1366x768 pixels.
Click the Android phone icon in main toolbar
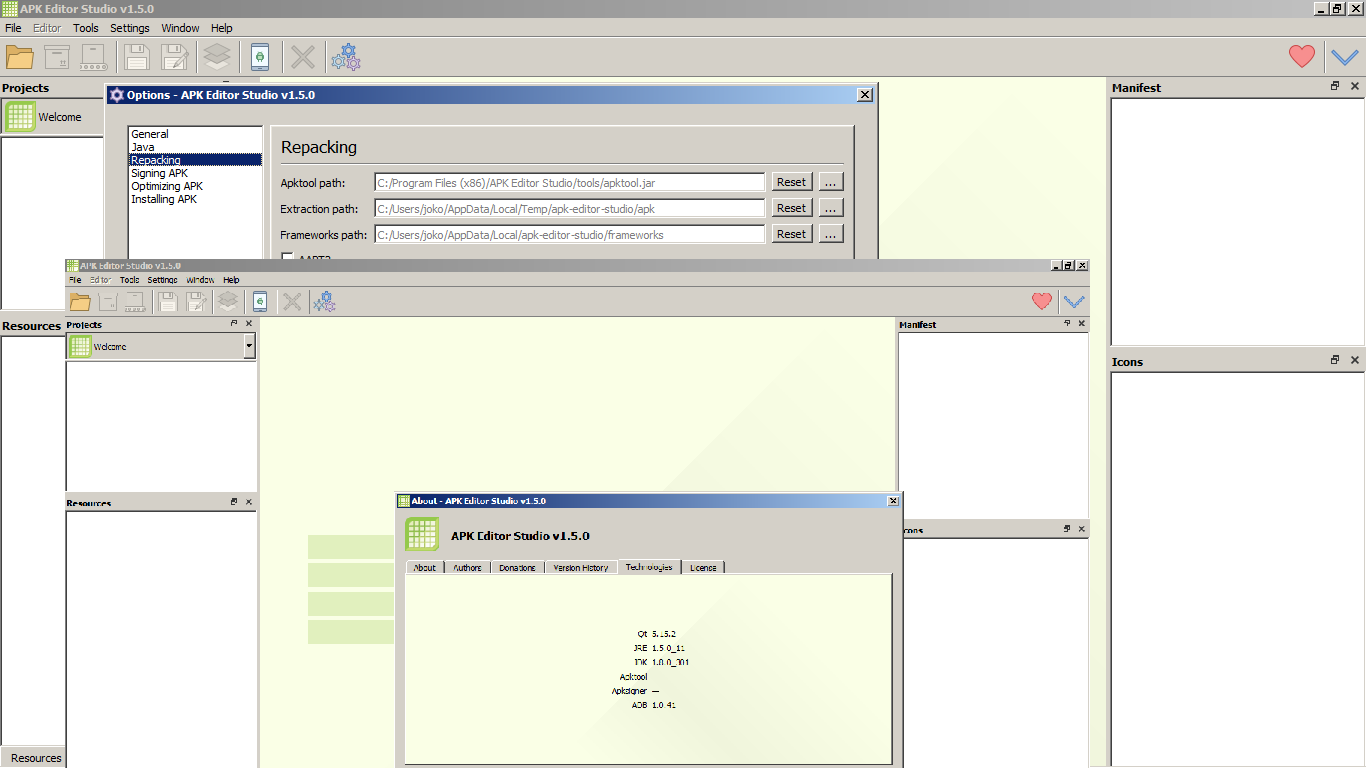(260, 57)
